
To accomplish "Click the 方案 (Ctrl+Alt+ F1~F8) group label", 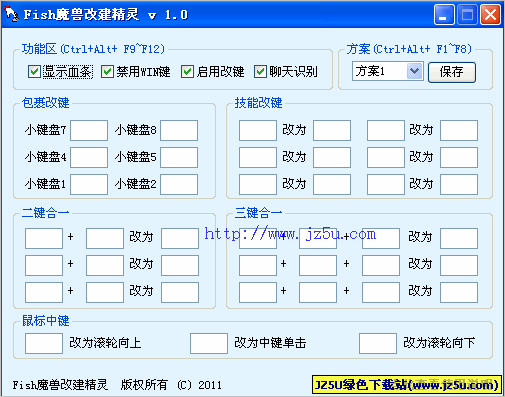I will click(409, 49).
